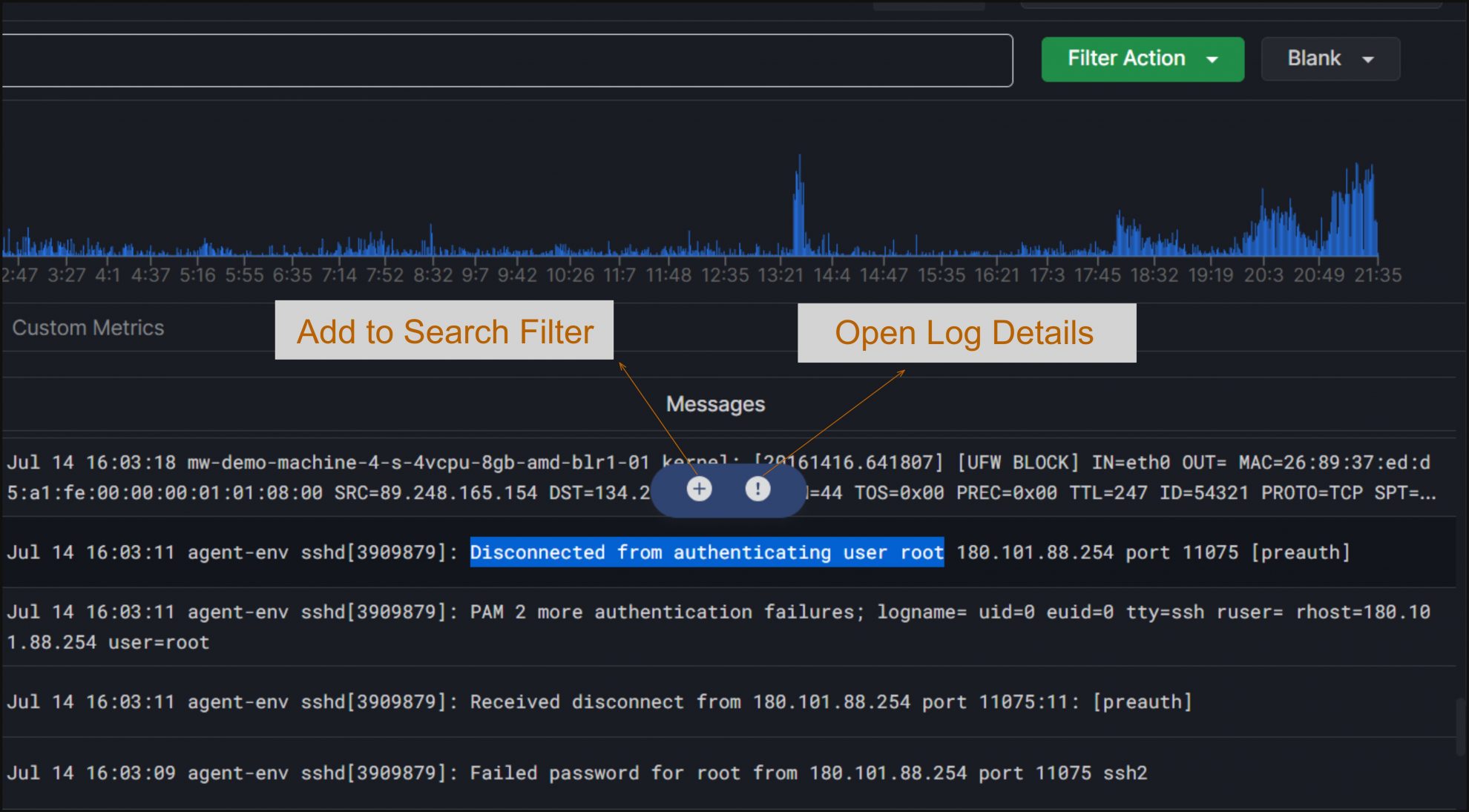Click the Add to Search Filter label
Image resolution: width=1469 pixels, height=812 pixels.
coord(445,331)
